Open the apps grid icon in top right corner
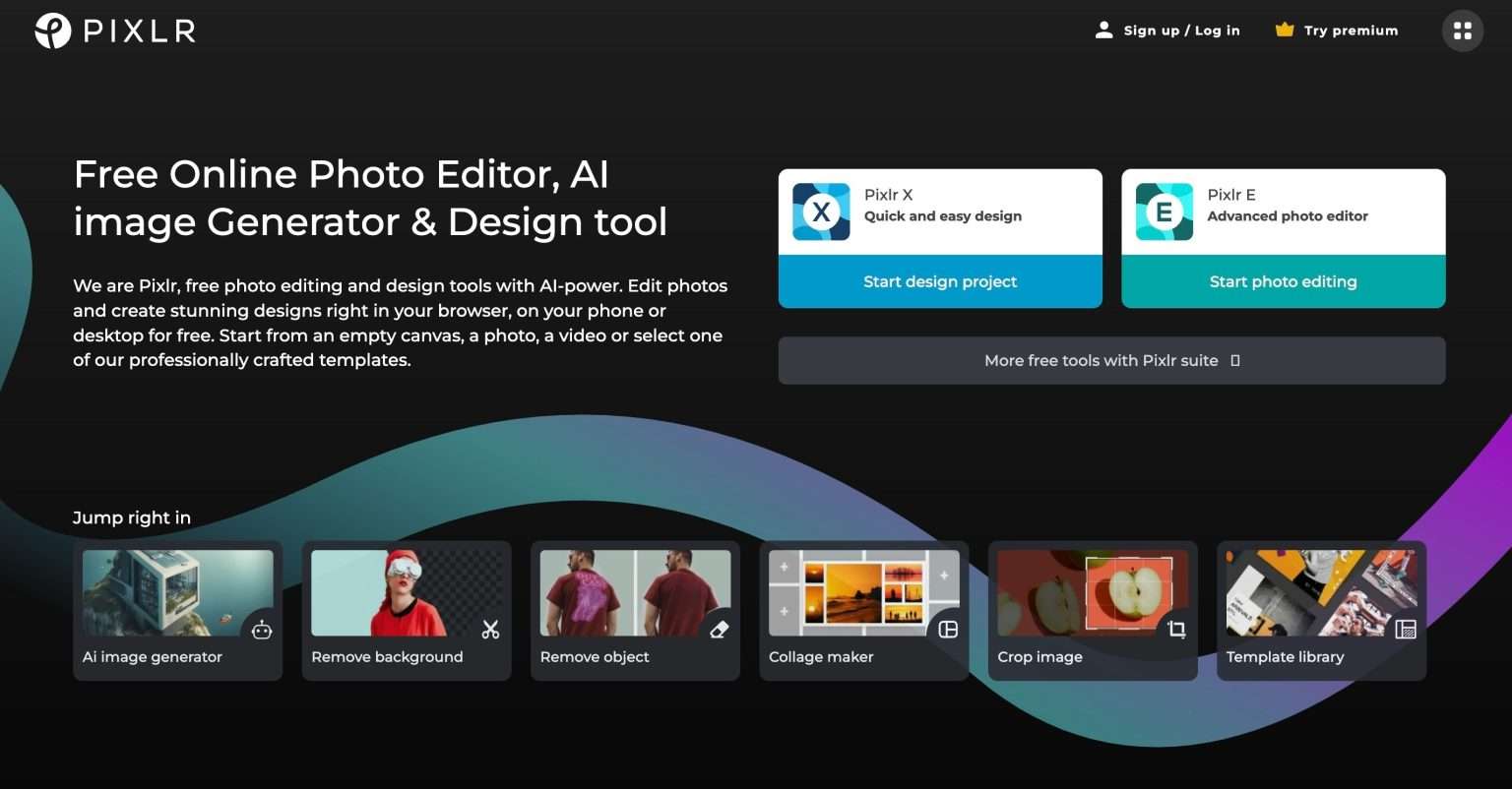Screen dimensions: 1512x789 tap(1463, 30)
